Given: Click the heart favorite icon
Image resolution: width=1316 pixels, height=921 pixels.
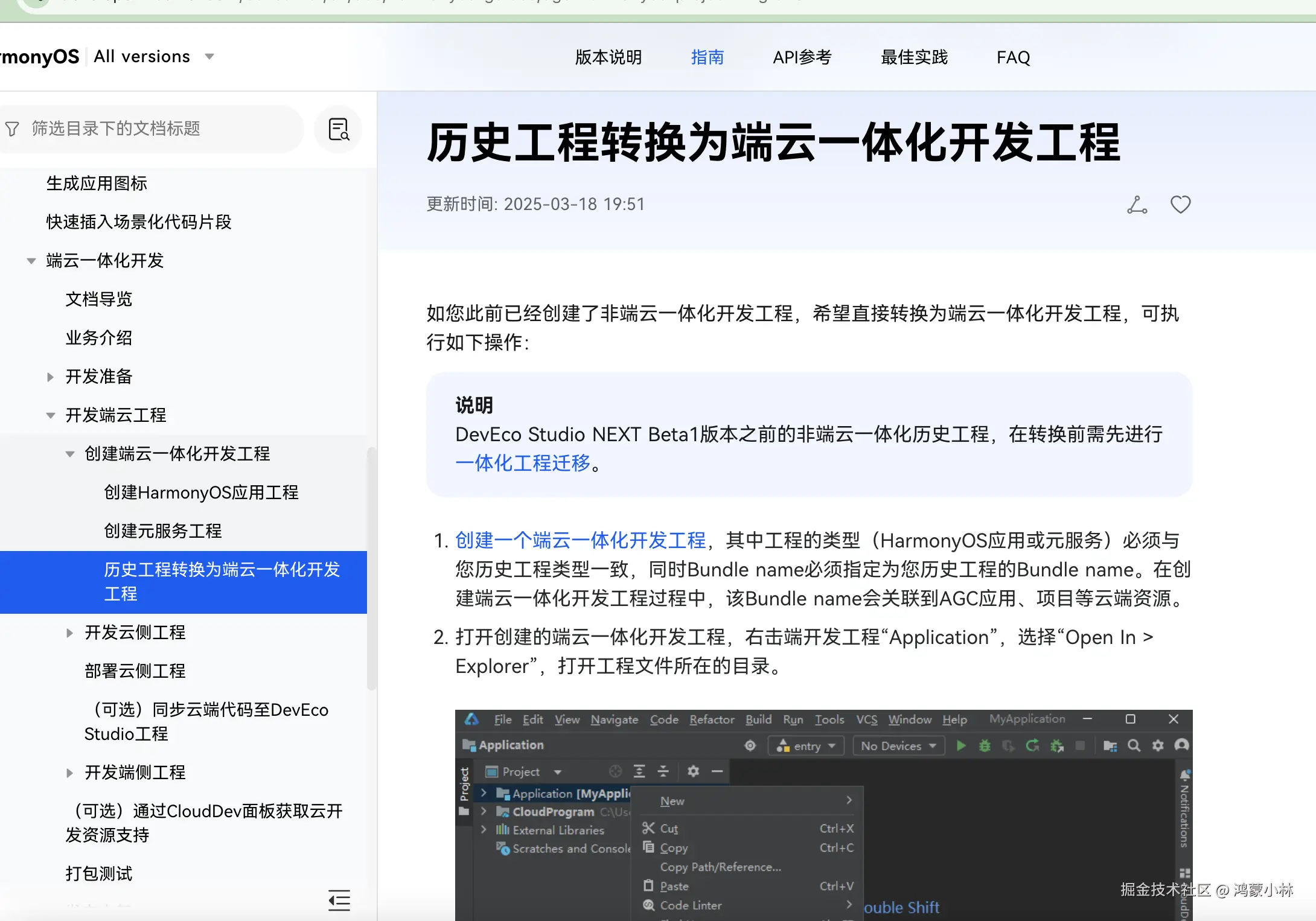Looking at the screenshot, I should pyautogui.click(x=1180, y=205).
